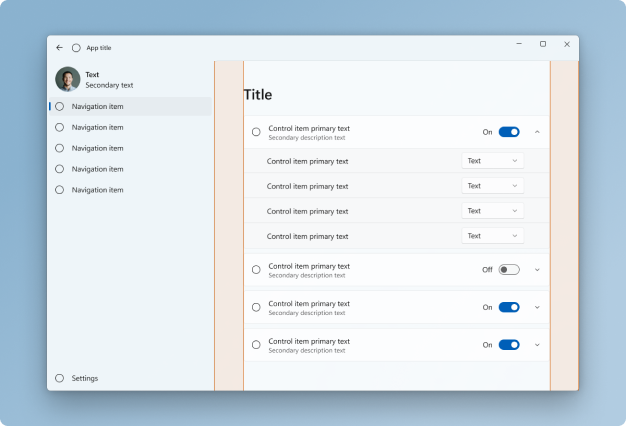Click the circle icon in the expanded card header
The height and width of the screenshot is (426, 626).
(256, 132)
